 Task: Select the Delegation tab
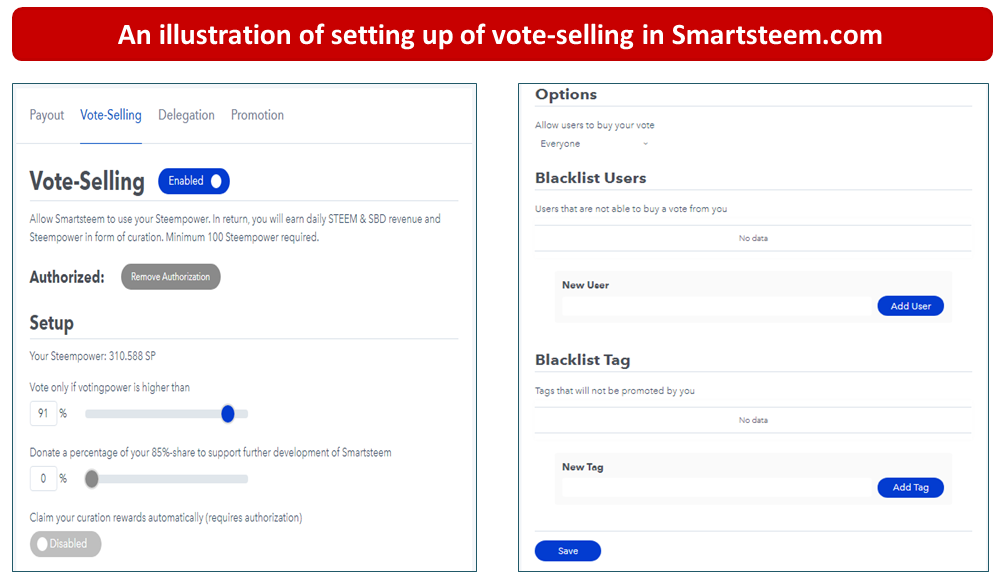[186, 115]
